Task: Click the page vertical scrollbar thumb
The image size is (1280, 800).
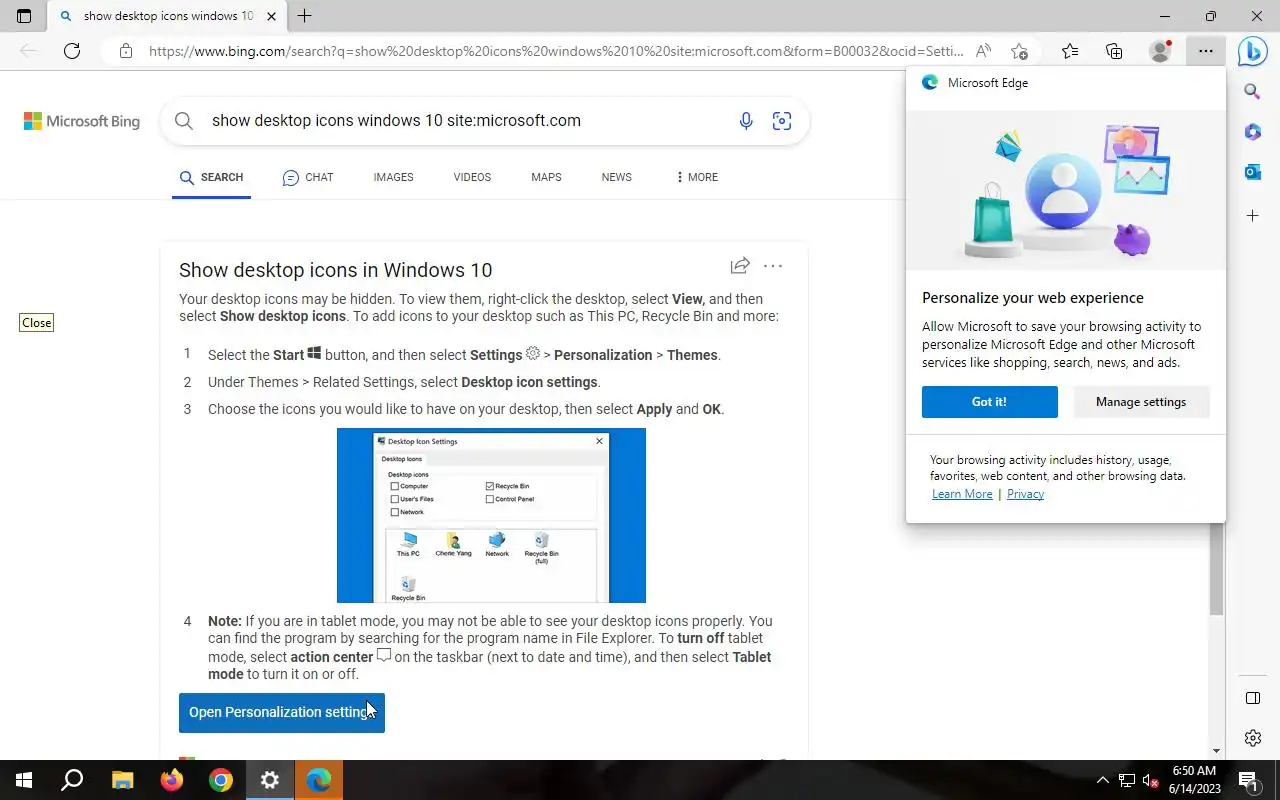Action: point(1217,568)
